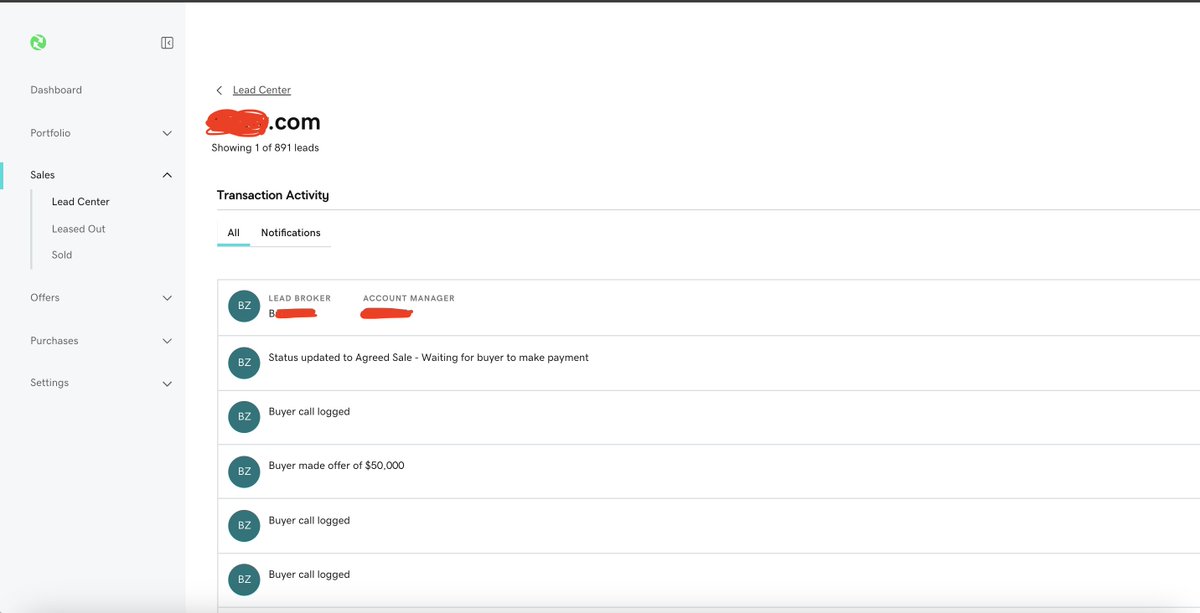Follow the Lead Center breadcrumb link

coord(262,90)
